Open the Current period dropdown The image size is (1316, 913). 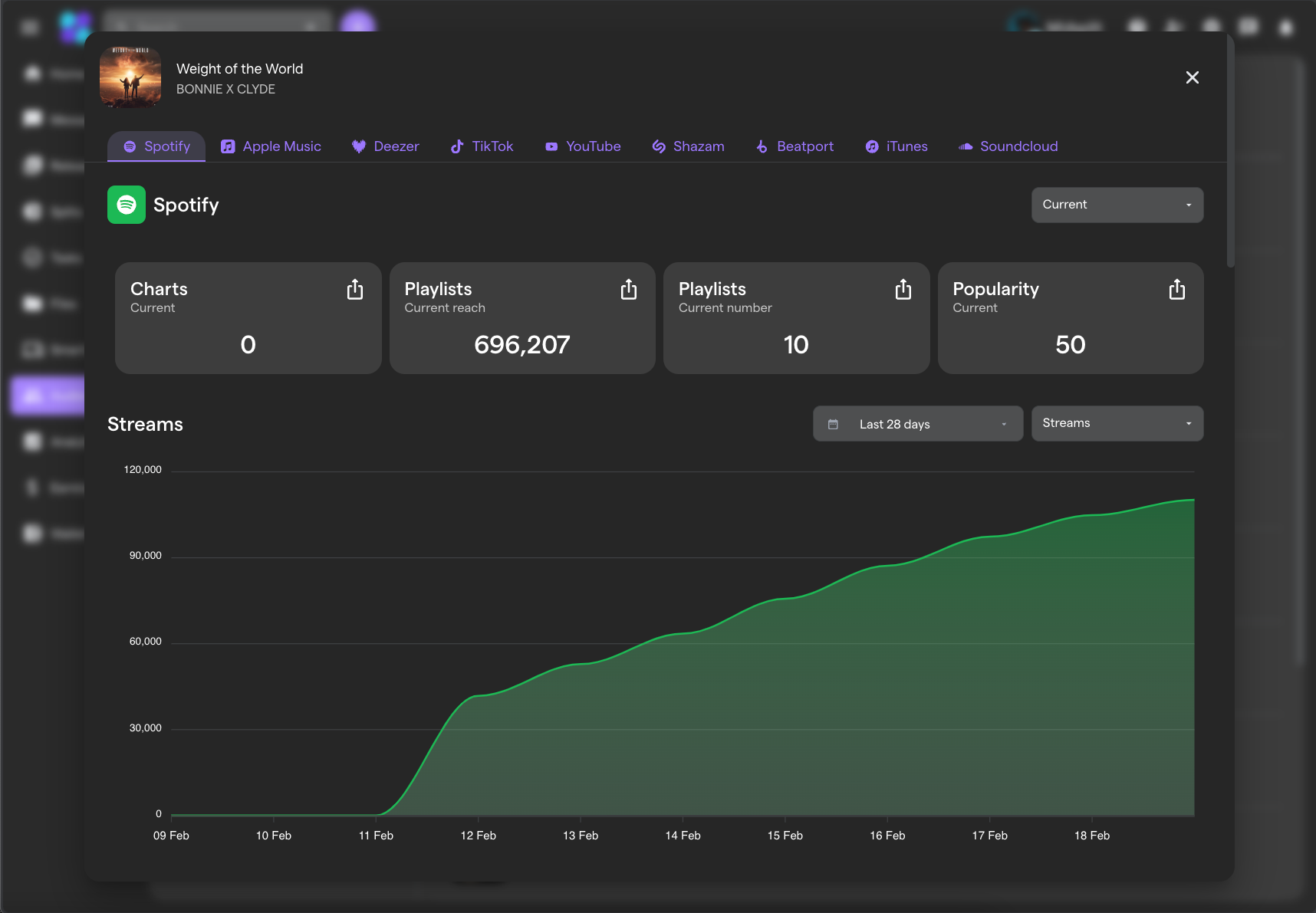[x=1117, y=205]
